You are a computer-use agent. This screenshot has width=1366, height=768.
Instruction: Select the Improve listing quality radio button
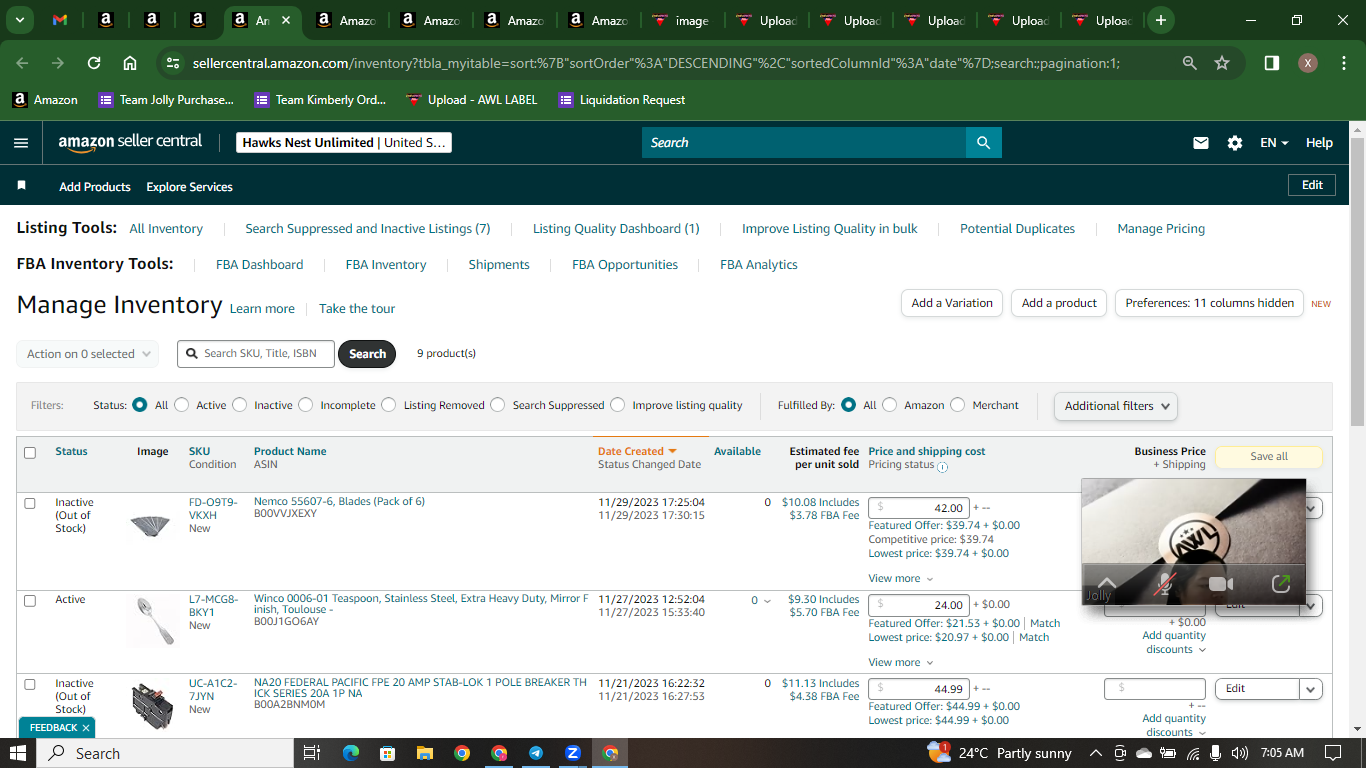coord(618,405)
